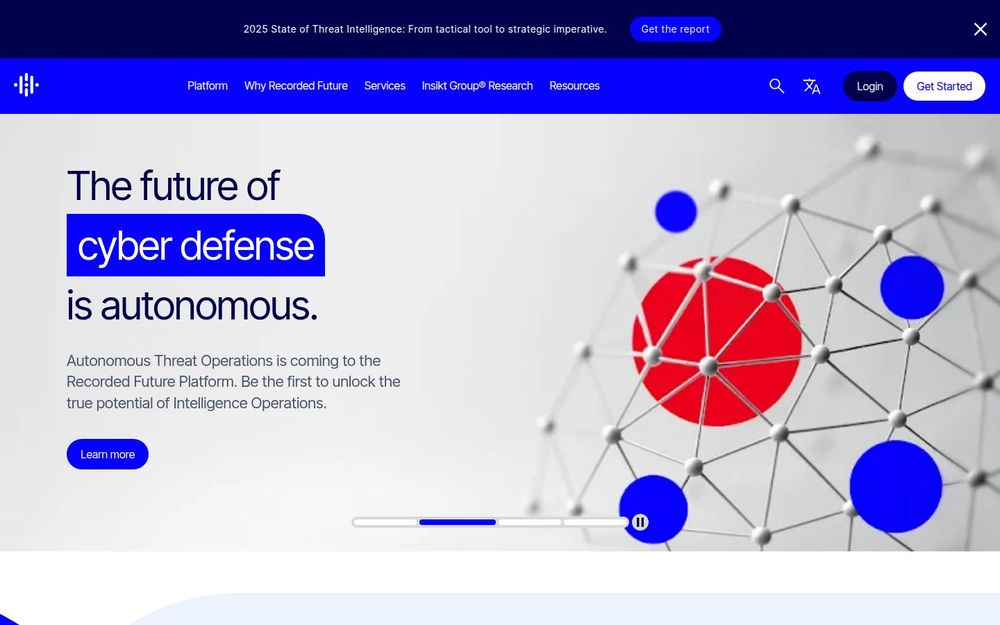Select the active second carousel slide indicator
1000x625 pixels.
(457, 522)
